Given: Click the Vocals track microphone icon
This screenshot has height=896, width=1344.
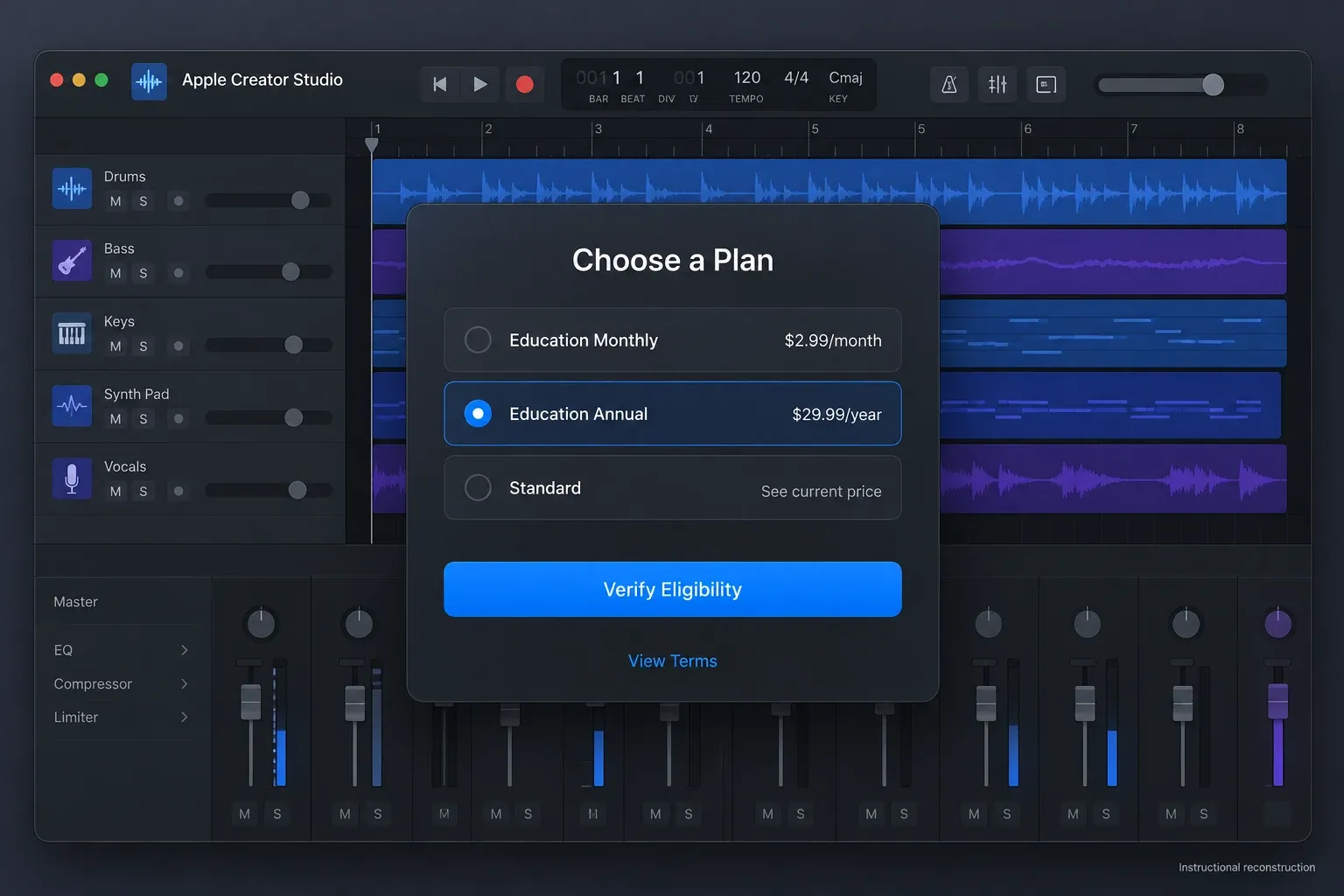Looking at the screenshot, I should (x=72, y=479).
